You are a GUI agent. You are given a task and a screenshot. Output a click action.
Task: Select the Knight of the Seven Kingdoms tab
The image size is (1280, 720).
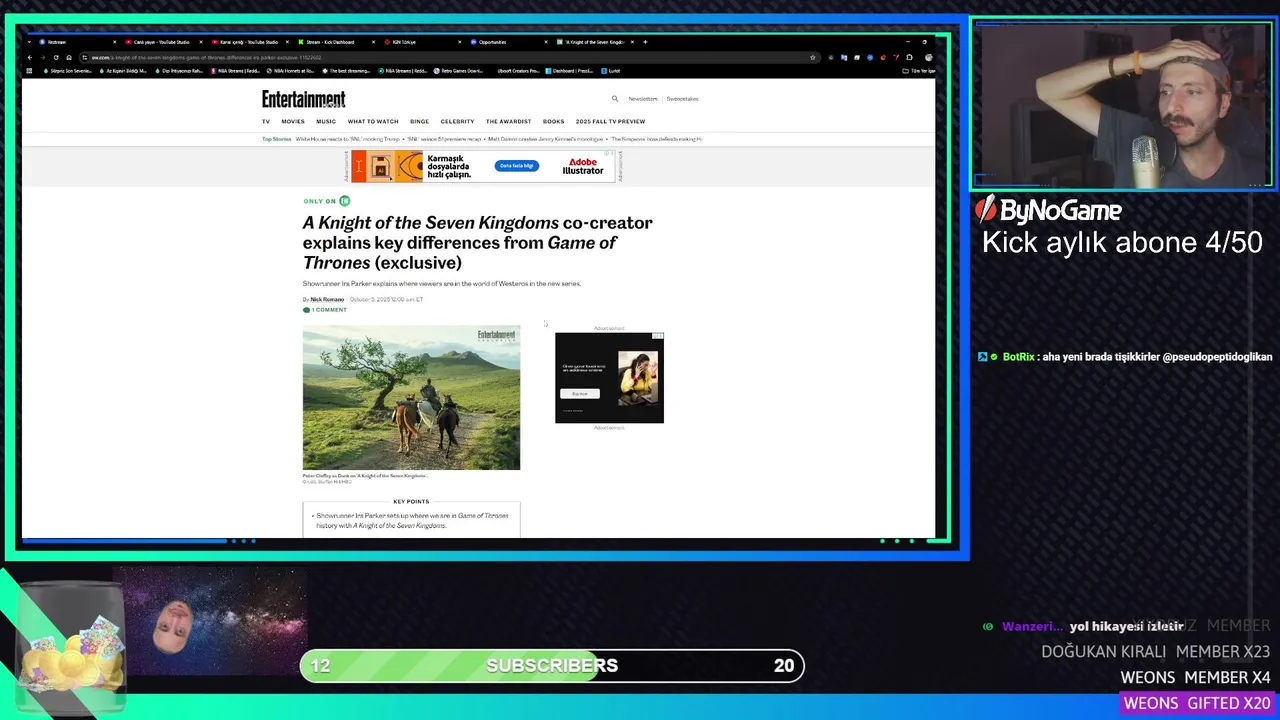pos(594,42)
